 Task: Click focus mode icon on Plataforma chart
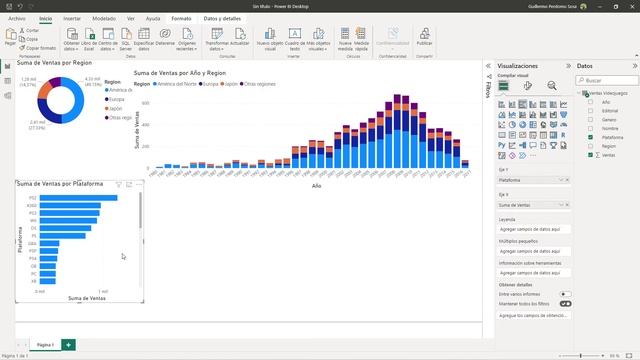[x=129, y=184]
